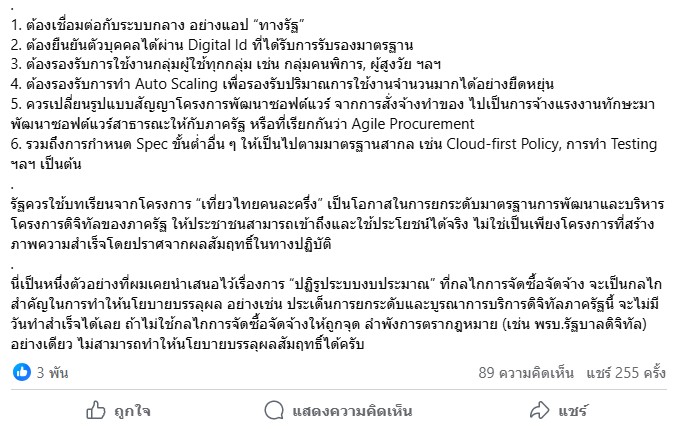Click item 3 about กลุ่มคนพิการ, ผู้สูงวัย
This screenshot has width=676, height=429.
226,65
